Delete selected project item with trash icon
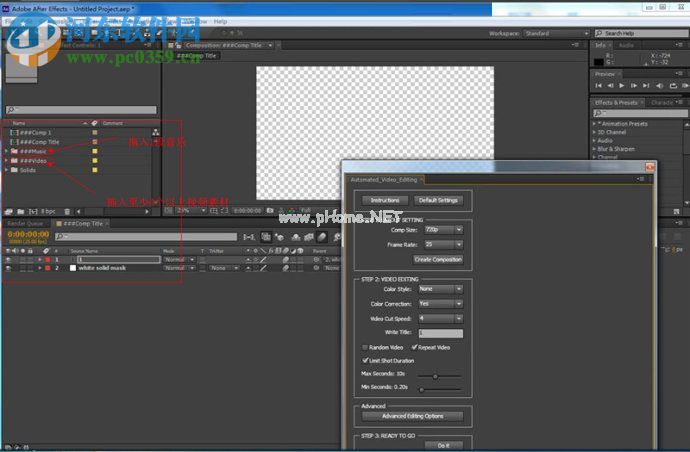 (67, 212)
